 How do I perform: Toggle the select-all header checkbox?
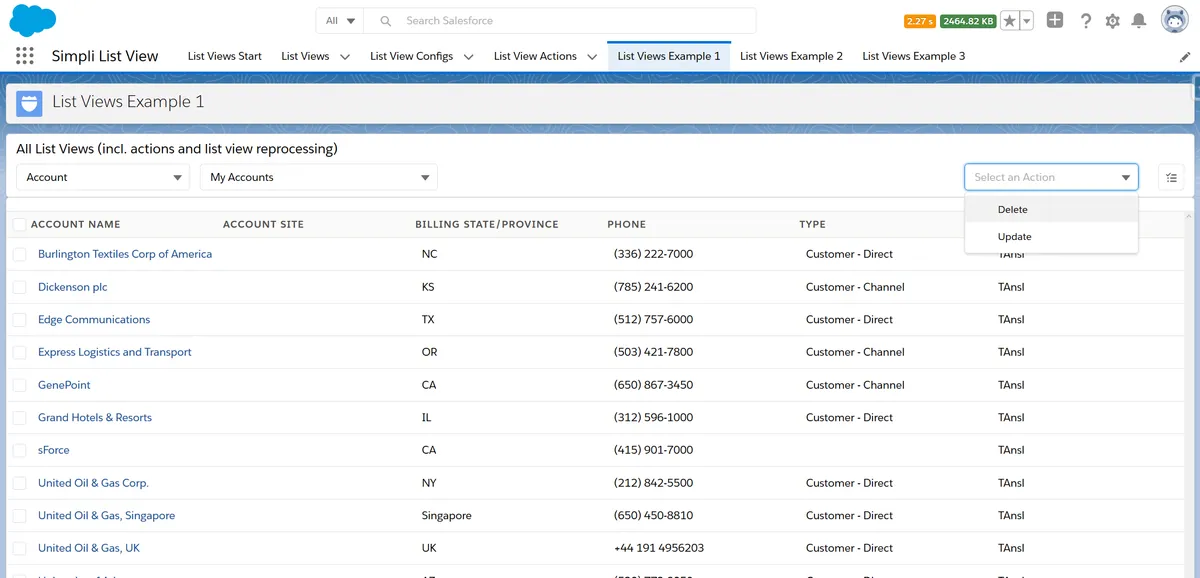19,225
